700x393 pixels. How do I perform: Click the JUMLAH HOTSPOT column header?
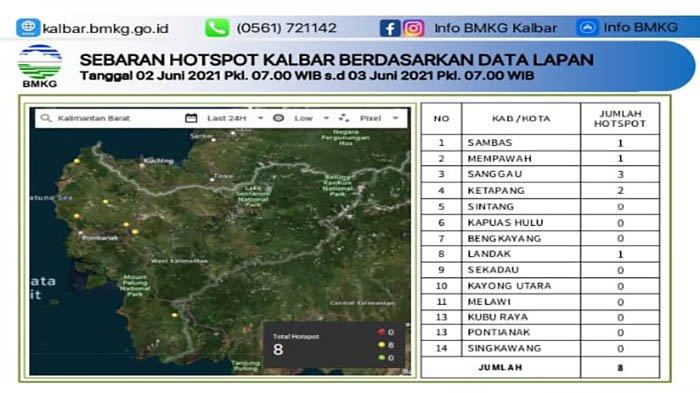pyautogui.click(x=620, y=119)
